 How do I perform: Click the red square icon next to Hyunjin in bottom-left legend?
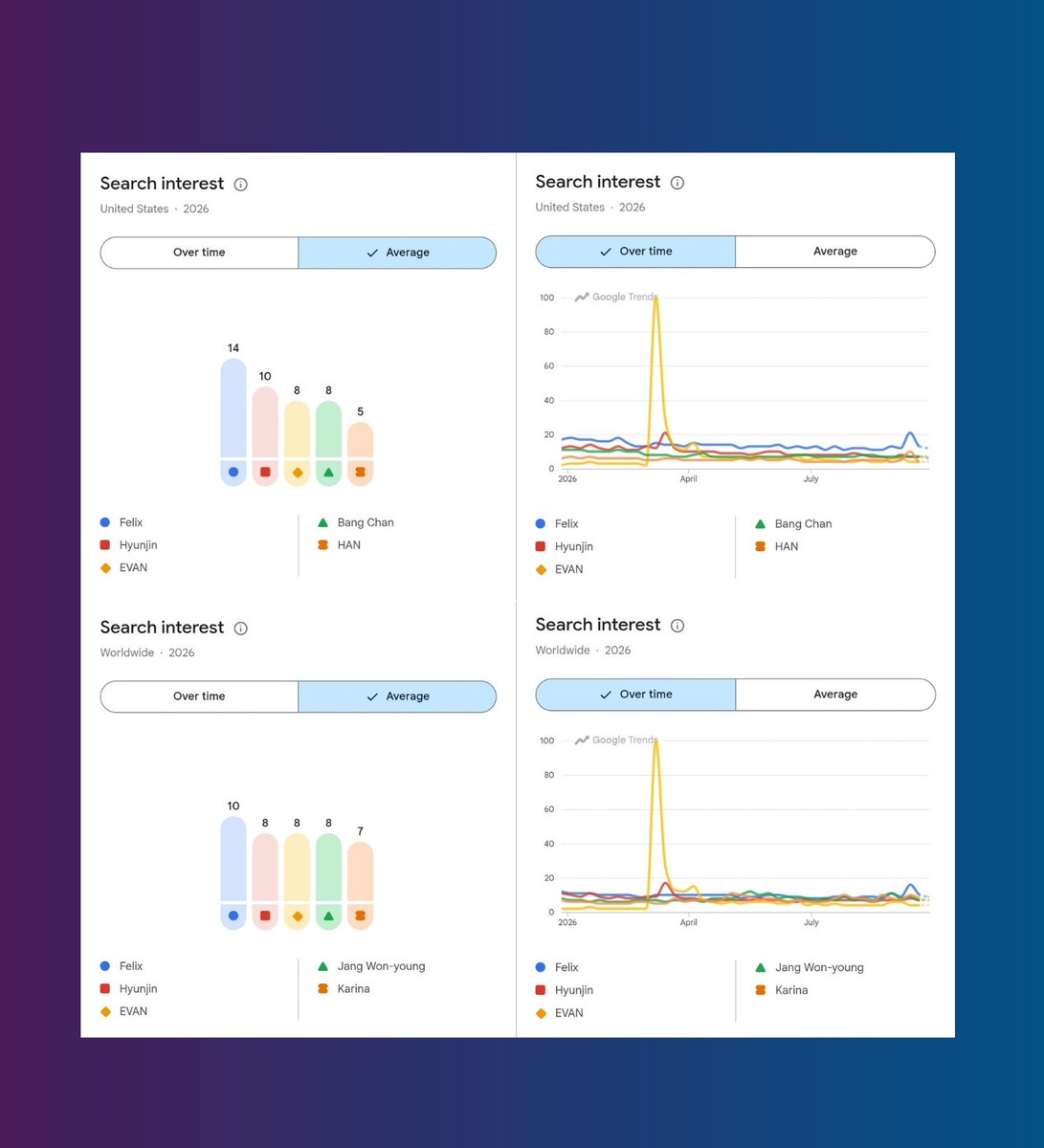coord(105,989)
